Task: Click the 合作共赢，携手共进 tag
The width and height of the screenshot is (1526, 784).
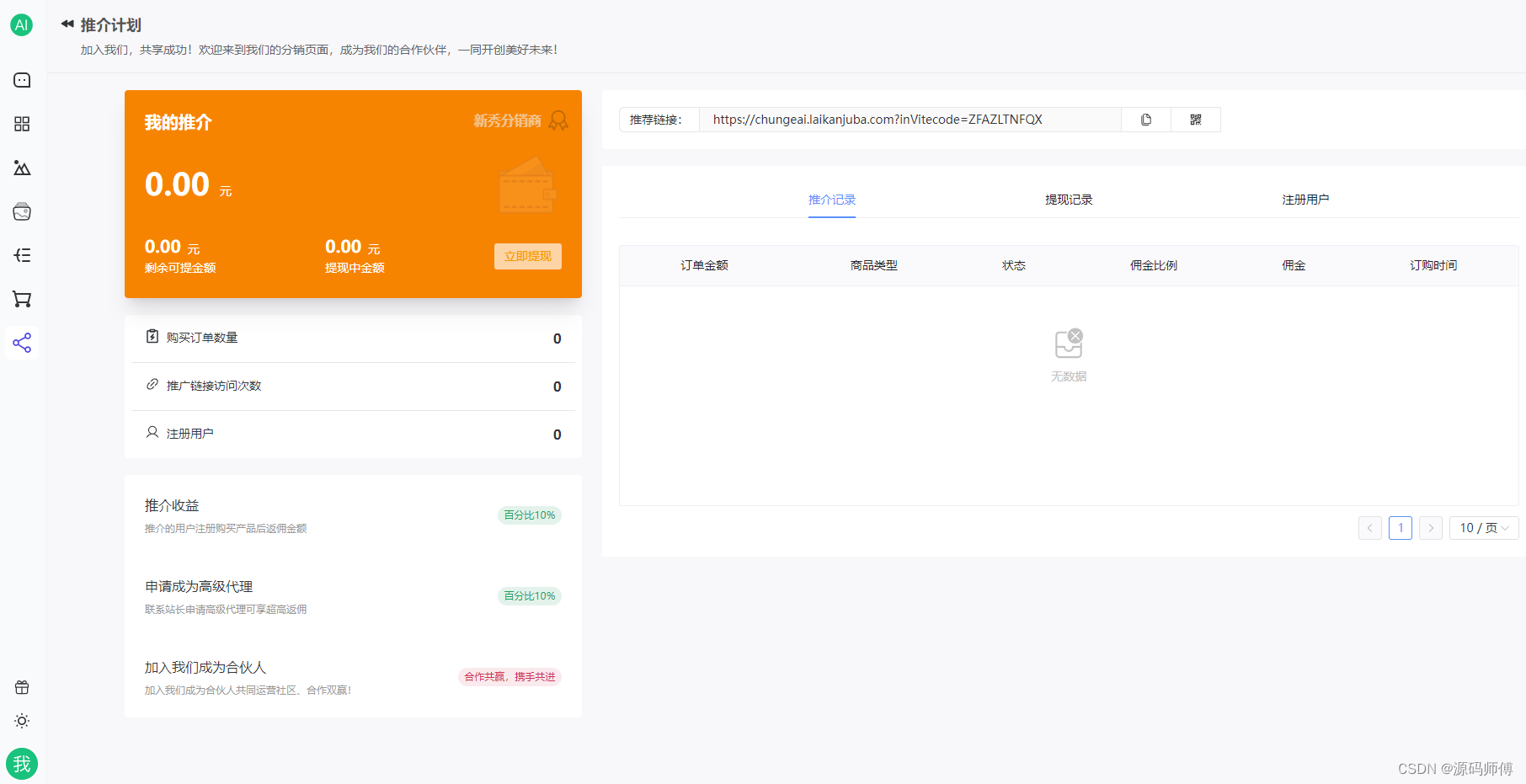Action: tap(510, 677)
